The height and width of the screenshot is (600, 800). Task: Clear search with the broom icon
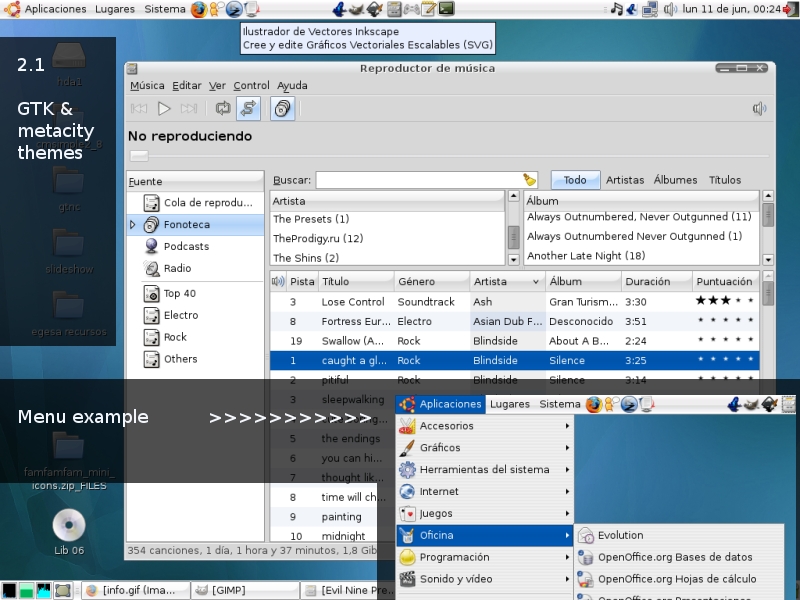pyautogui.click(x=530, y=180)
